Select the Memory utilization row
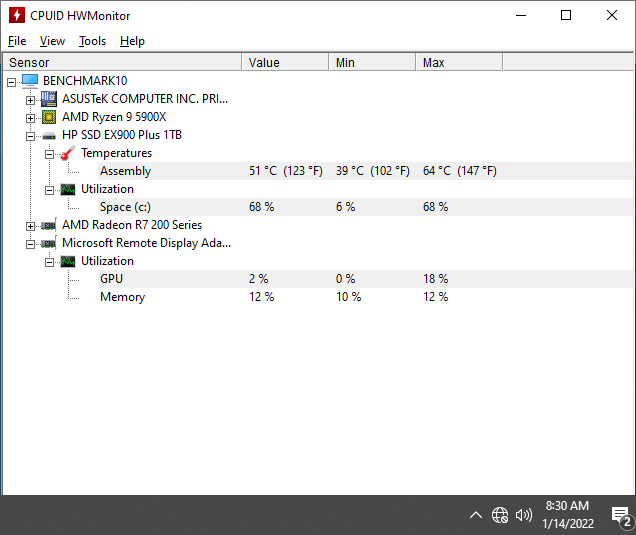Viewport: 636px width, 535px height. tap(365, 297)
